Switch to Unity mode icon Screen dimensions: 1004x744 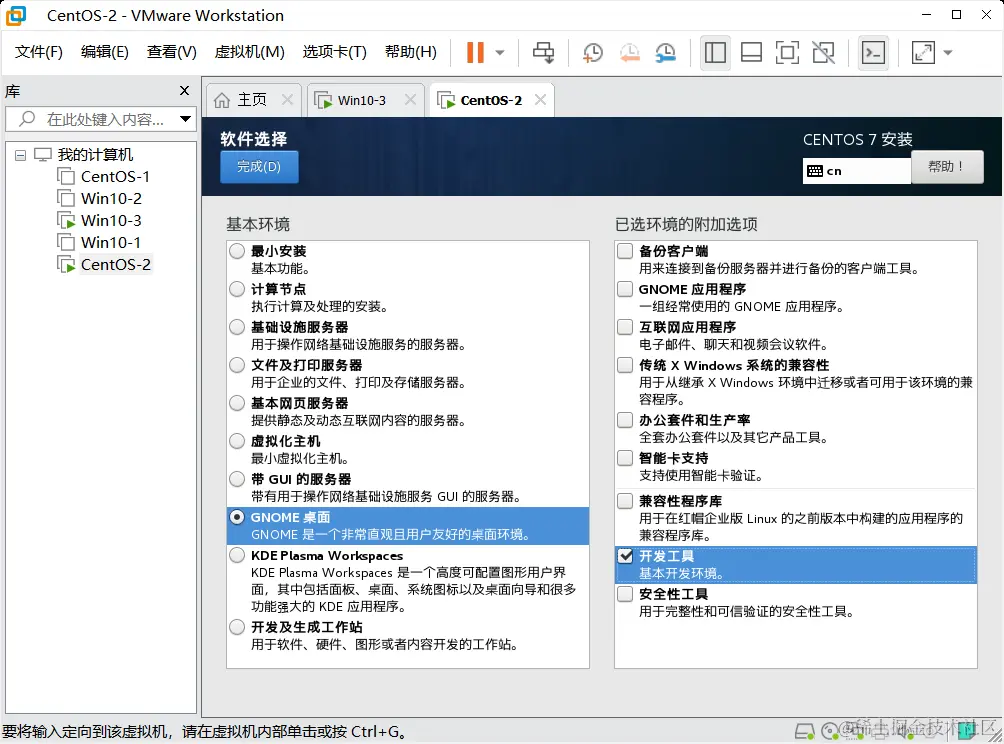tap(823, 53)
